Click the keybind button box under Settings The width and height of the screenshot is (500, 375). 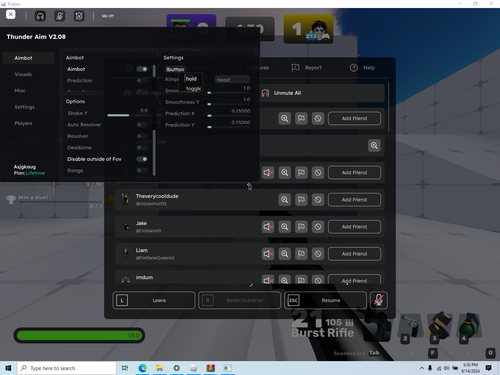point(175,69)
